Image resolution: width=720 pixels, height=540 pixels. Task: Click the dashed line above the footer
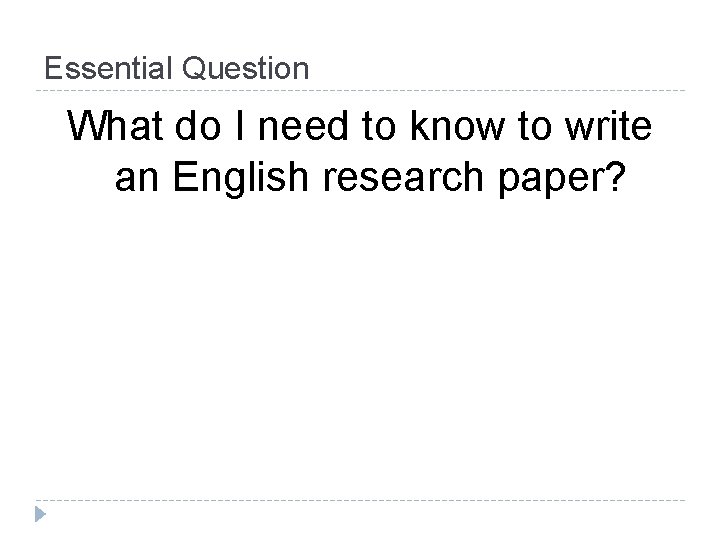pos(360,500)
